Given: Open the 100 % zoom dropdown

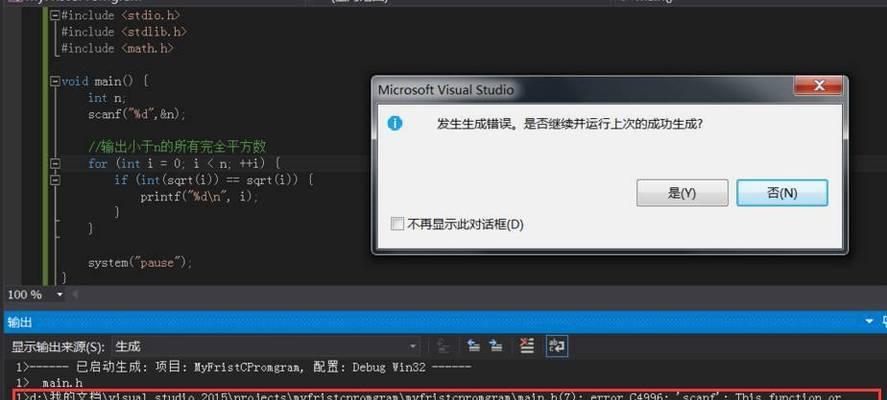Looking at the screenshot, I should [60, 295].
